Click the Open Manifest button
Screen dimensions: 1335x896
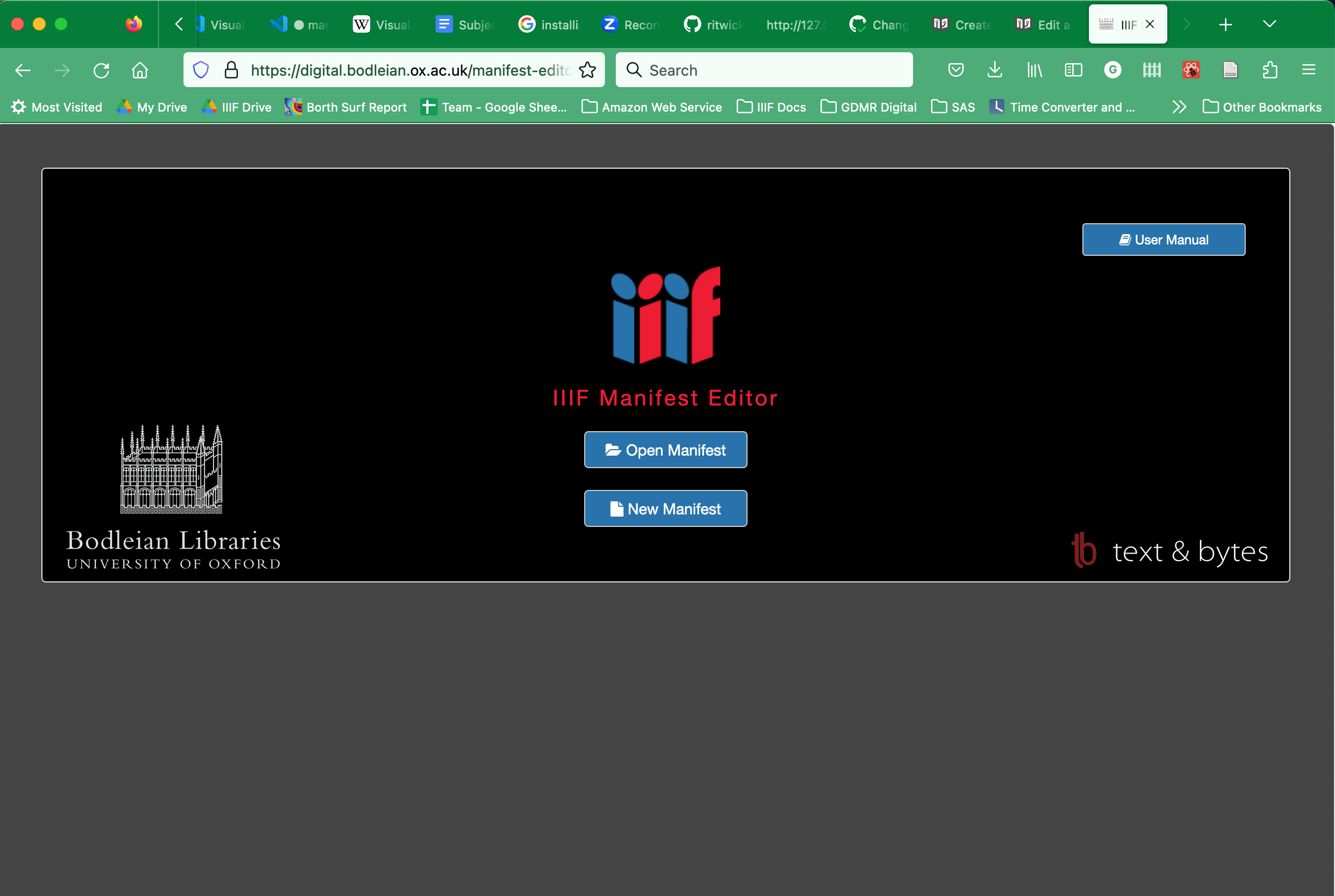coord(665,450)
